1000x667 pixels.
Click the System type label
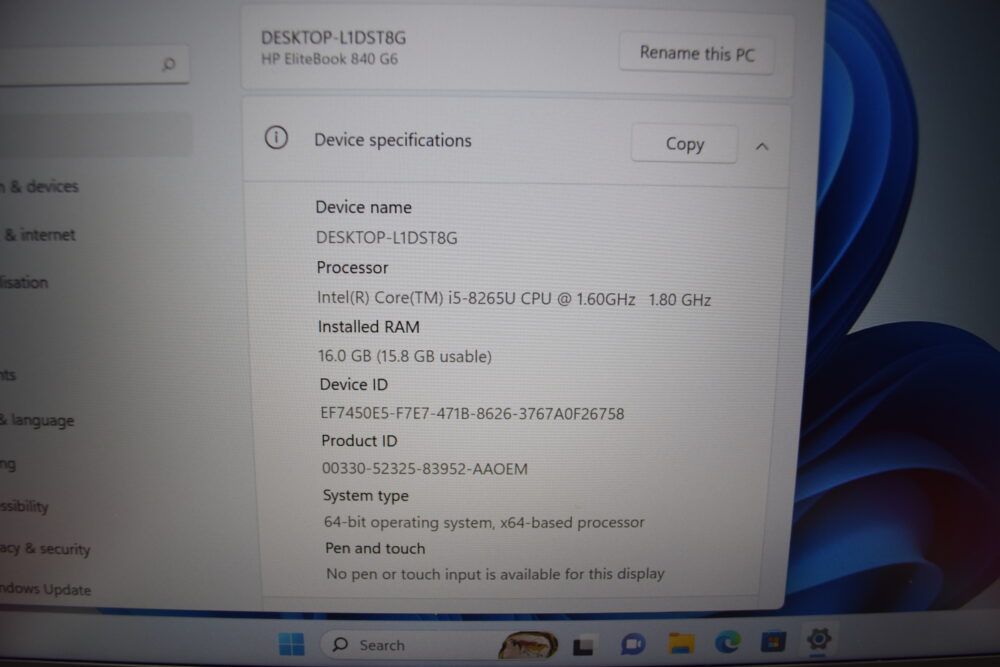(365, 495)
